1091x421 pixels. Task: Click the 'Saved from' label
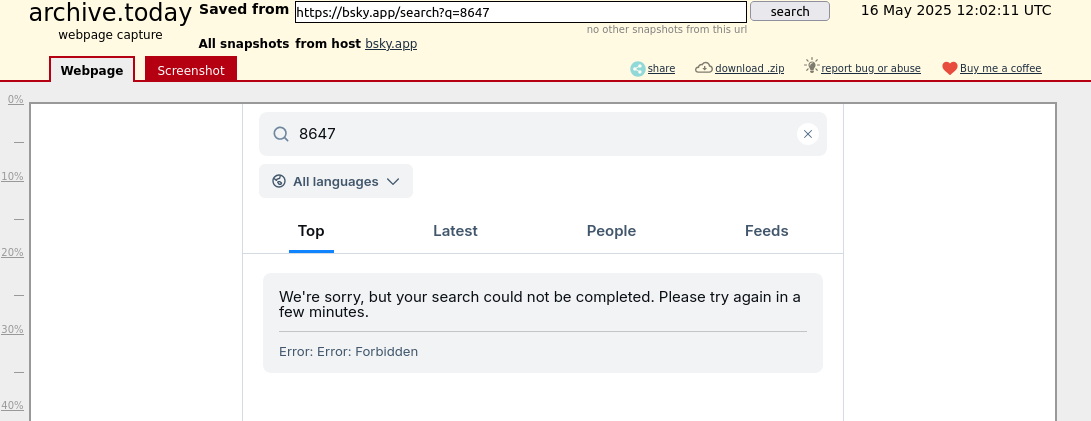point(244,10)
